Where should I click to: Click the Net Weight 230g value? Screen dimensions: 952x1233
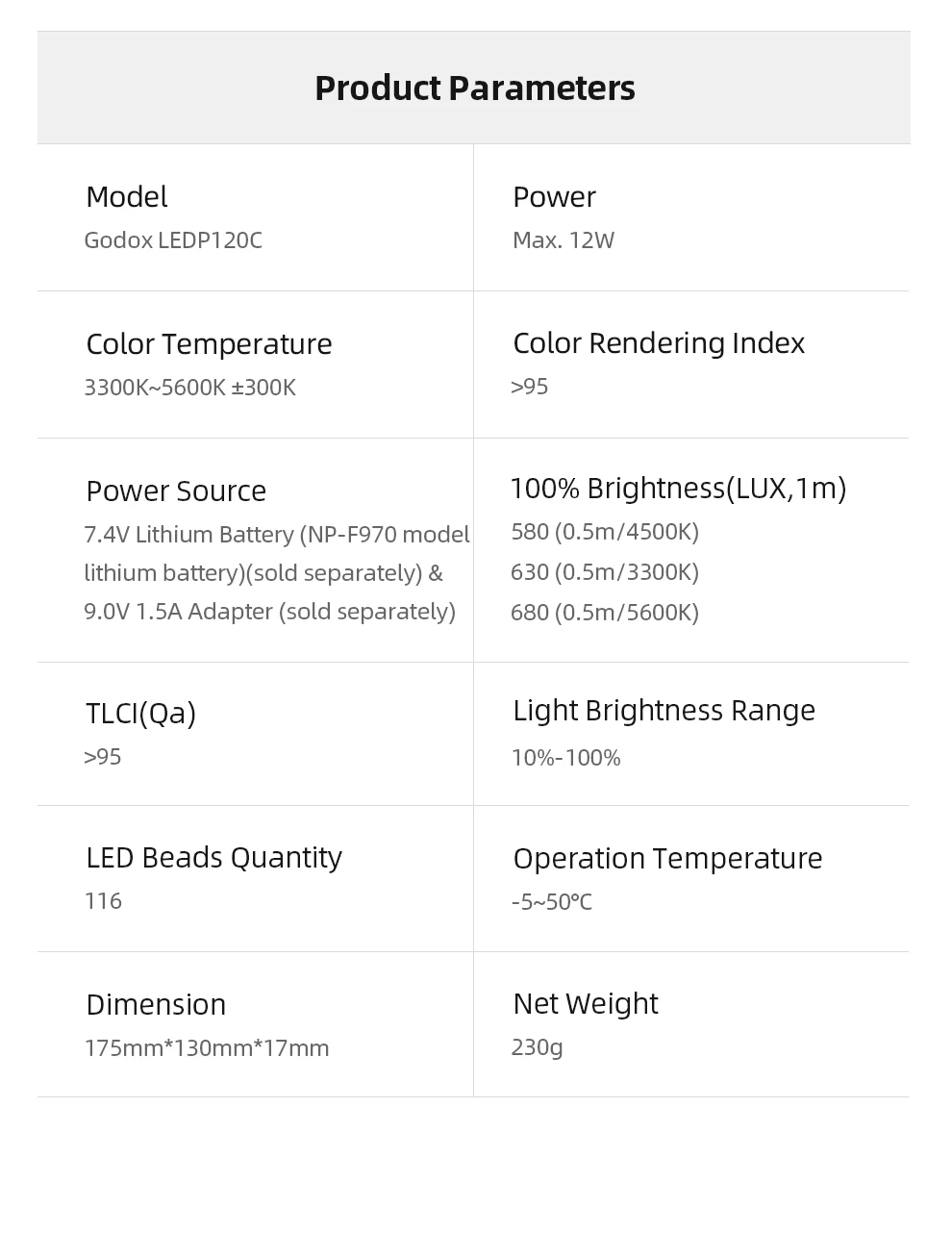[537, 1047]
